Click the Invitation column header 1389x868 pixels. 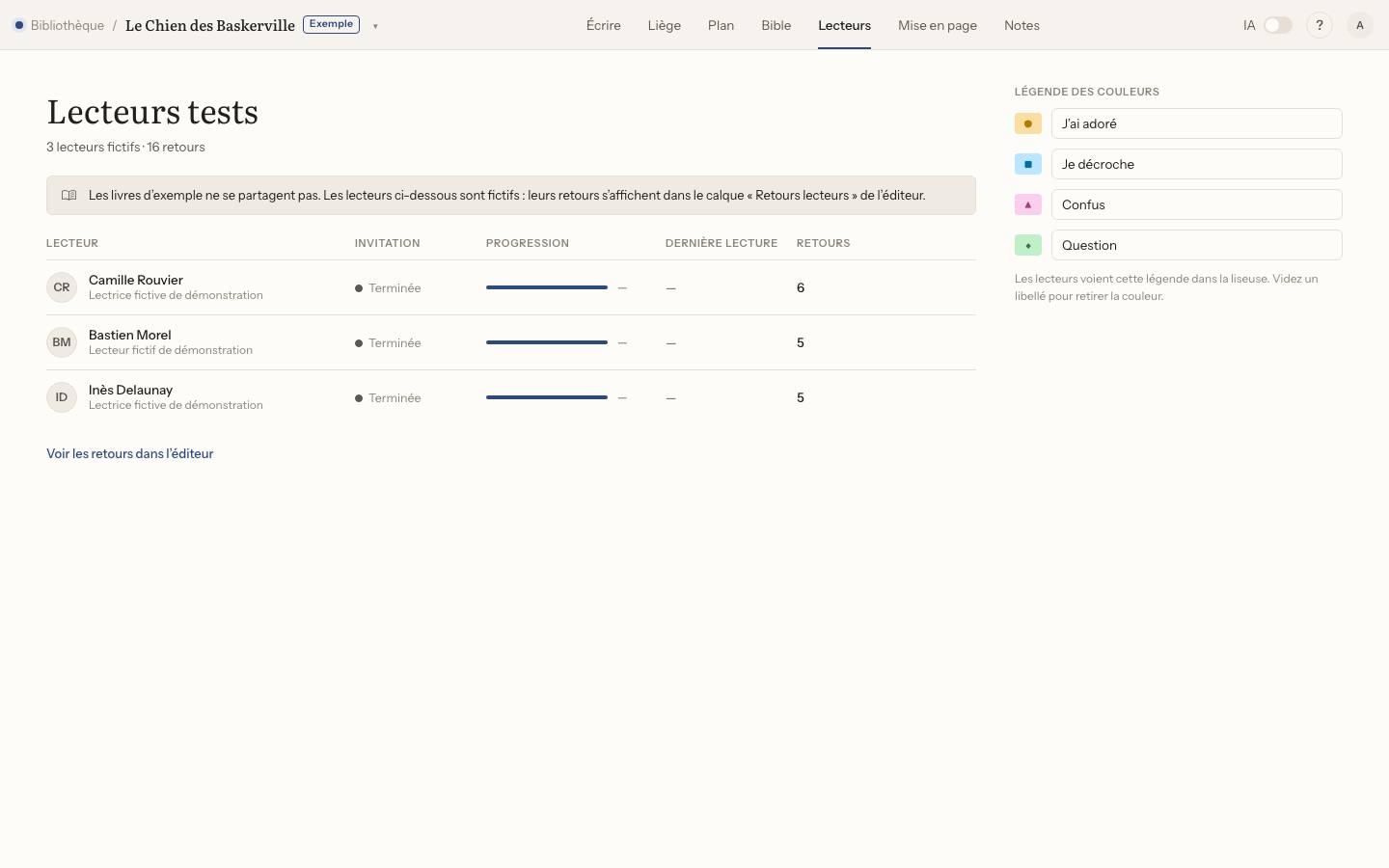click(388, 243)
